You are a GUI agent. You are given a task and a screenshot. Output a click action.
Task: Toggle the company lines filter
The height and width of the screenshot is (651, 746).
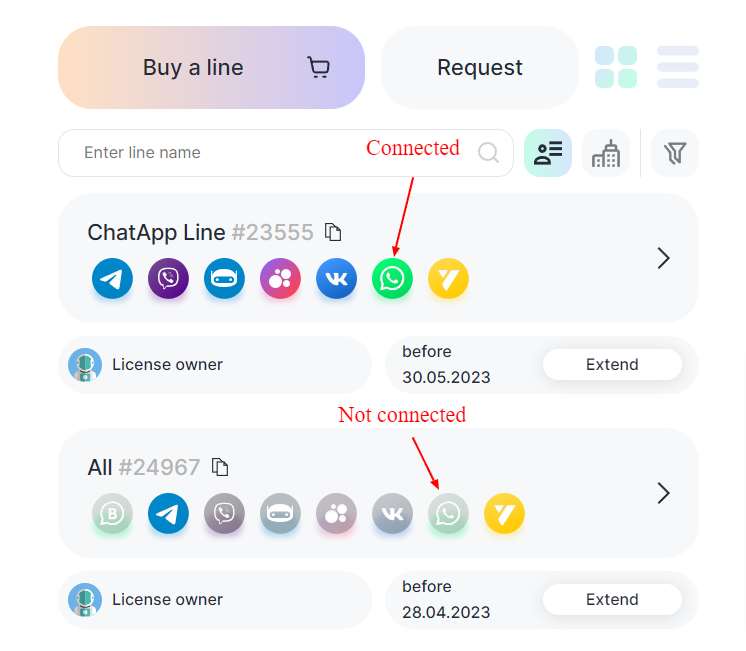[606, 153]
